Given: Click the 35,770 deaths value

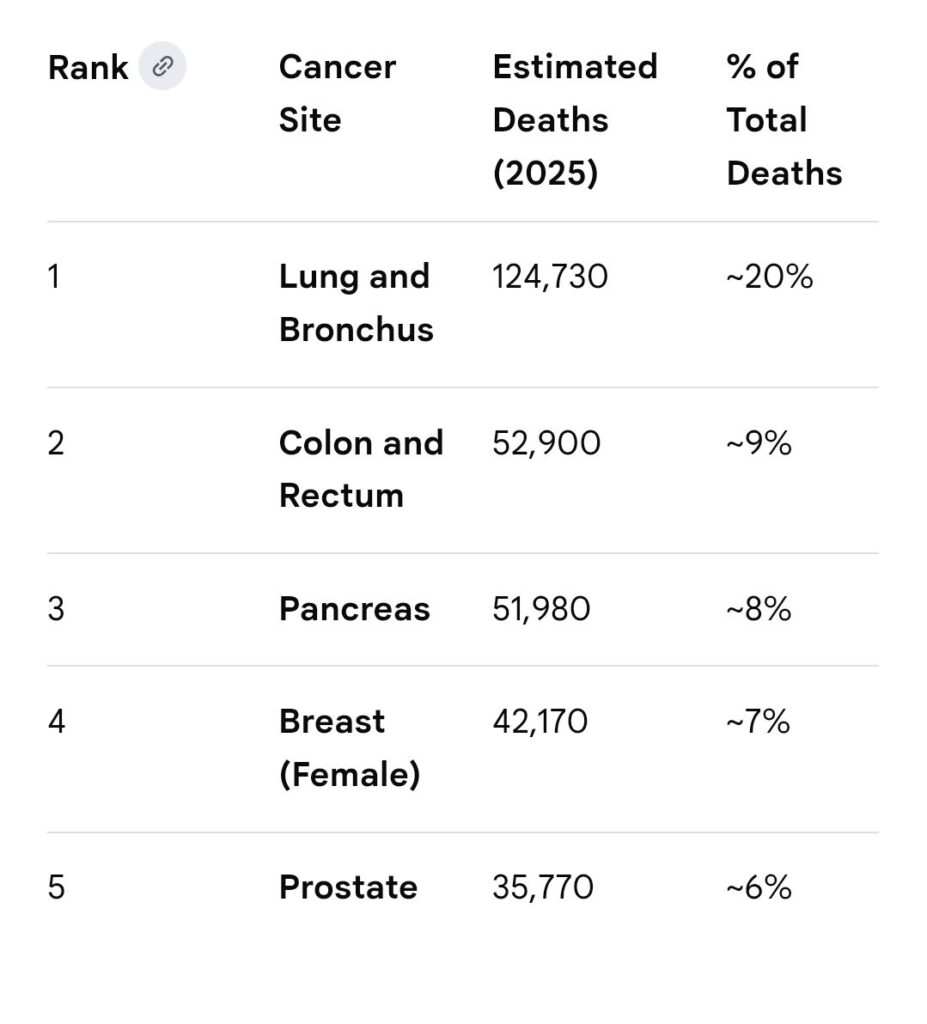Looking at the screenshot, I should pos(542,887).
